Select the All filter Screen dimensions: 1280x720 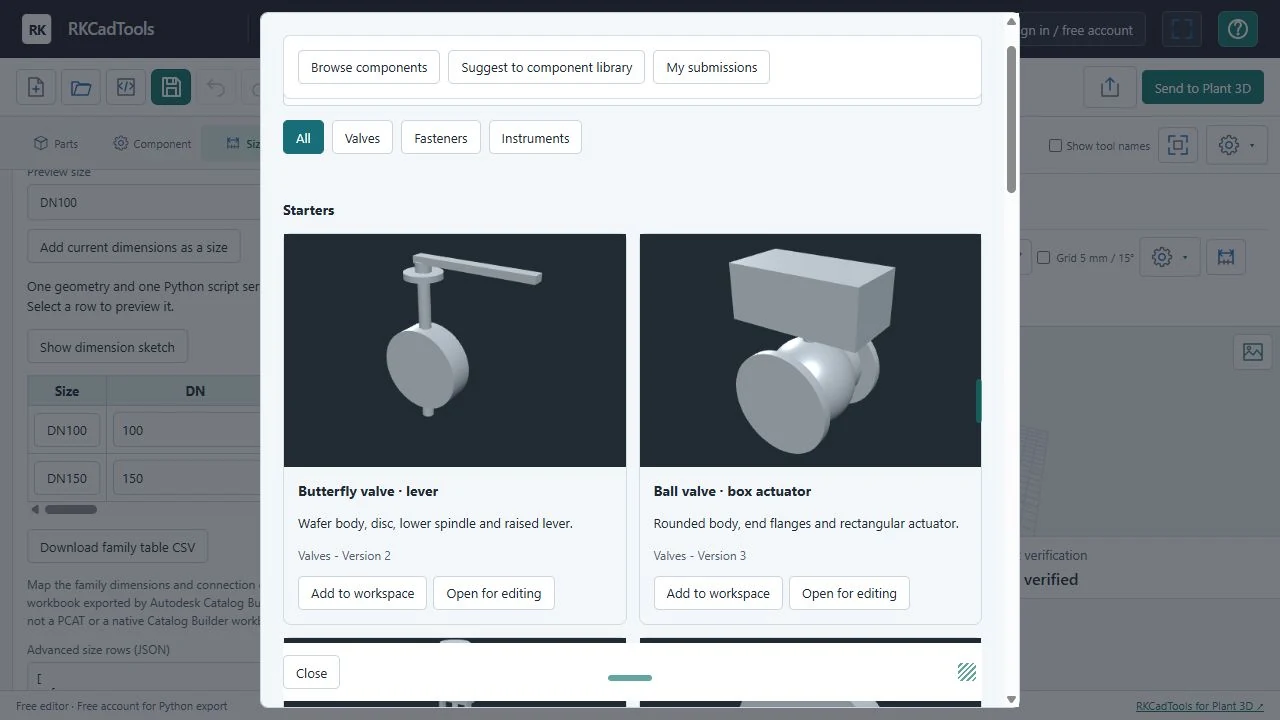coord(303,138)
